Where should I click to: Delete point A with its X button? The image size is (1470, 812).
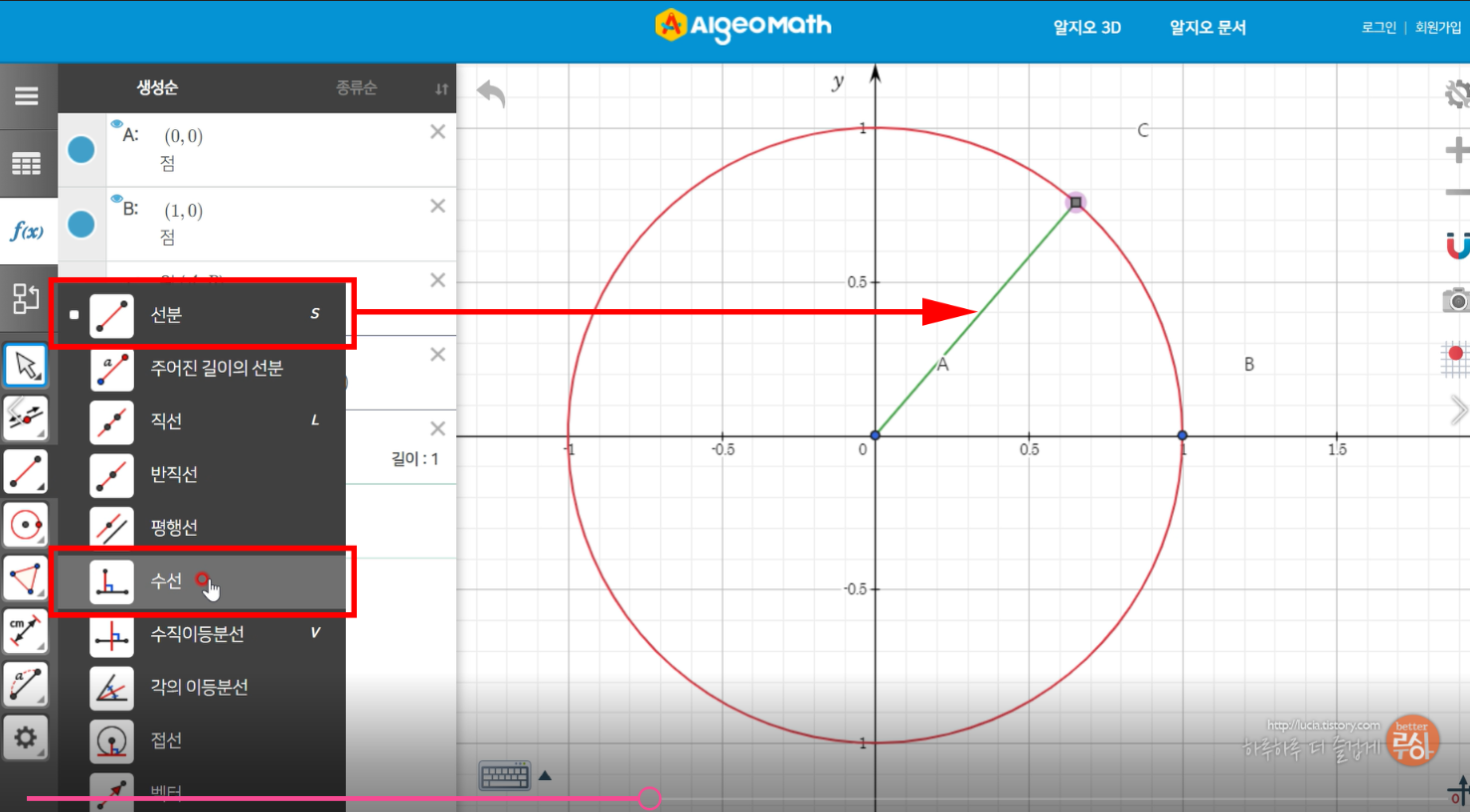pos(437,131)
